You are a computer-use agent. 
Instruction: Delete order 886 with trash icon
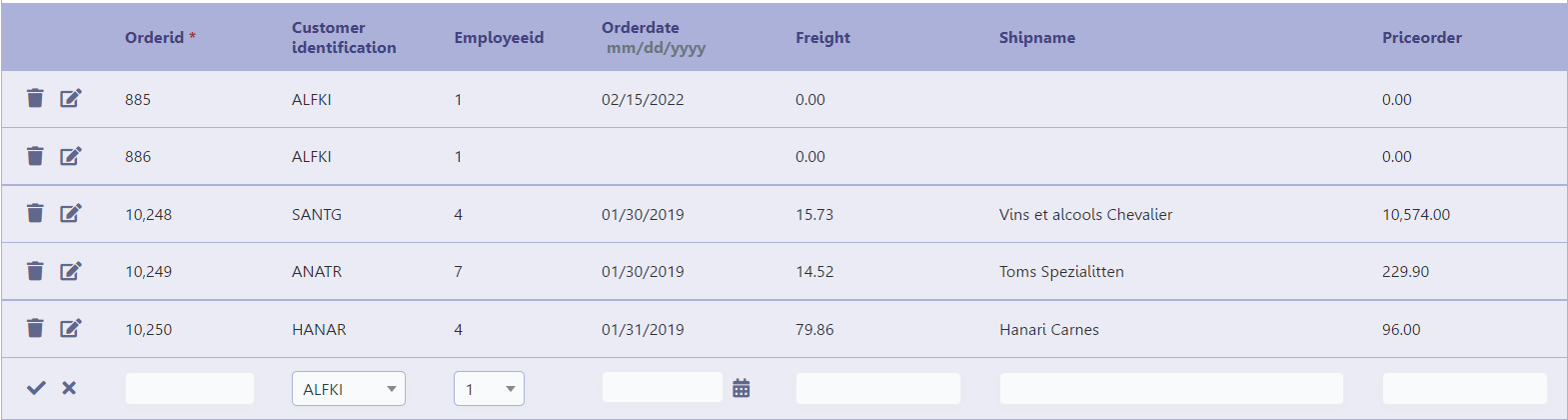35,156
